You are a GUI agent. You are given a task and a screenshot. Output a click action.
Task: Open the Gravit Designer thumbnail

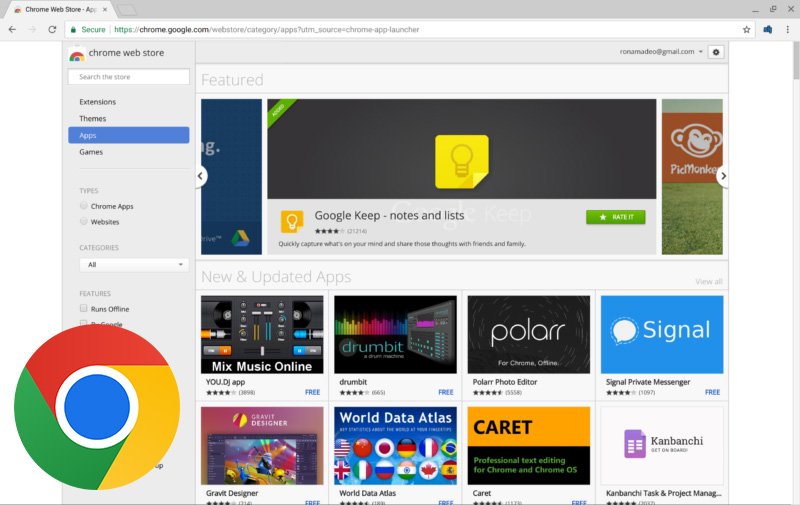262,446
